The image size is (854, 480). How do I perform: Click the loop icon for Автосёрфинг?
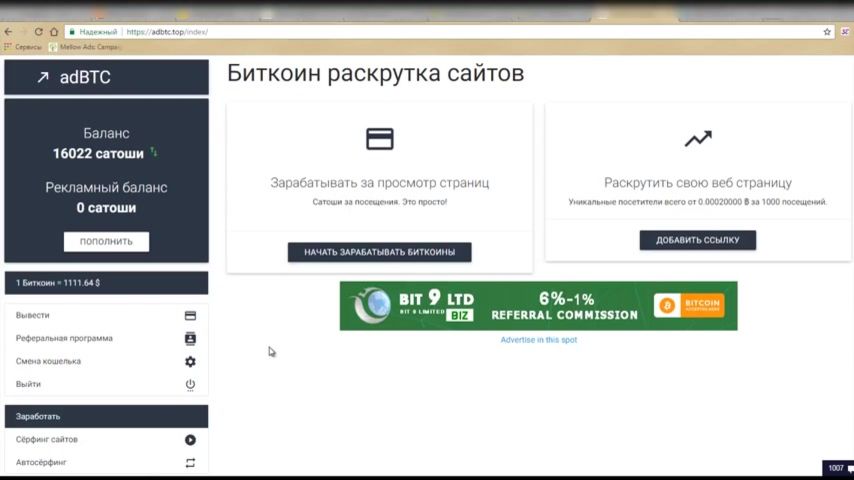190,463
